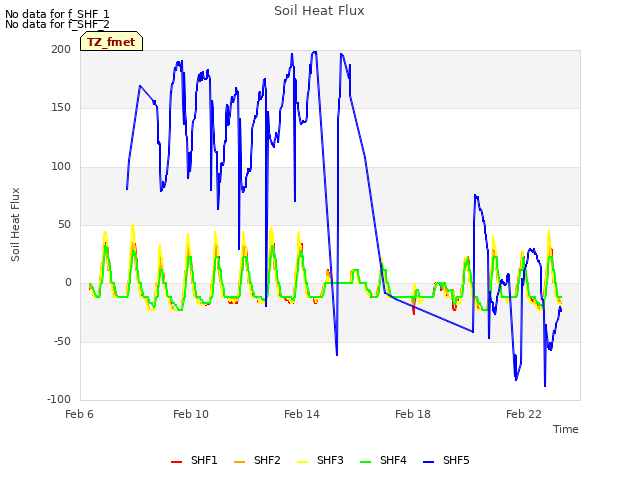Click the Feb 14 x-axis tick label
640x480 pixels.
click(302, 414)
